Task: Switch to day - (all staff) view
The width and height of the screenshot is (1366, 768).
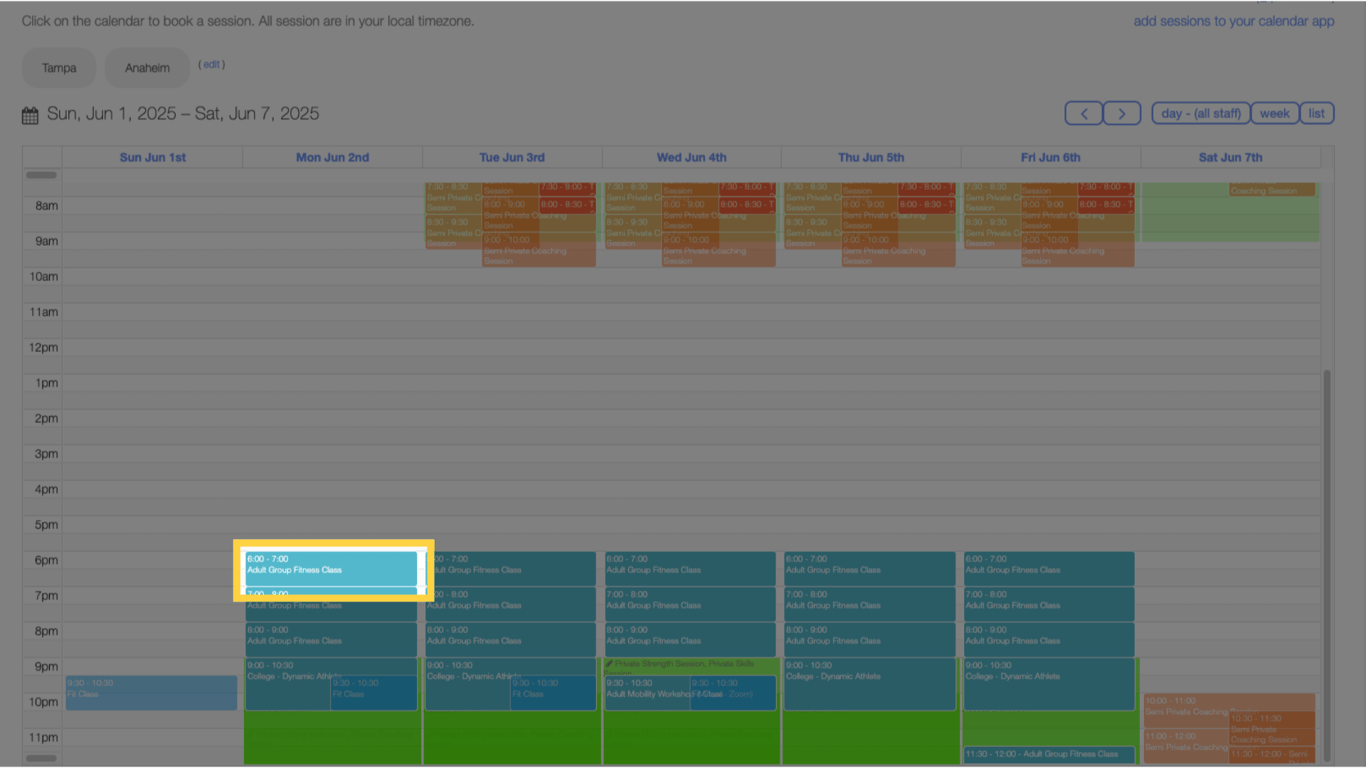Action: [x=1200, y=113]
